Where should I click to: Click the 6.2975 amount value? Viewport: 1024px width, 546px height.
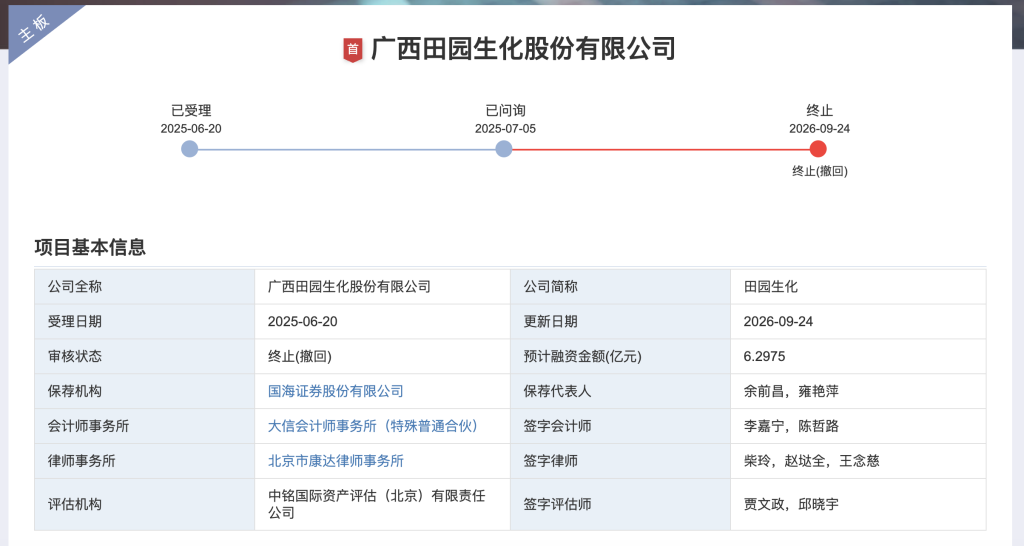[764, 357]
